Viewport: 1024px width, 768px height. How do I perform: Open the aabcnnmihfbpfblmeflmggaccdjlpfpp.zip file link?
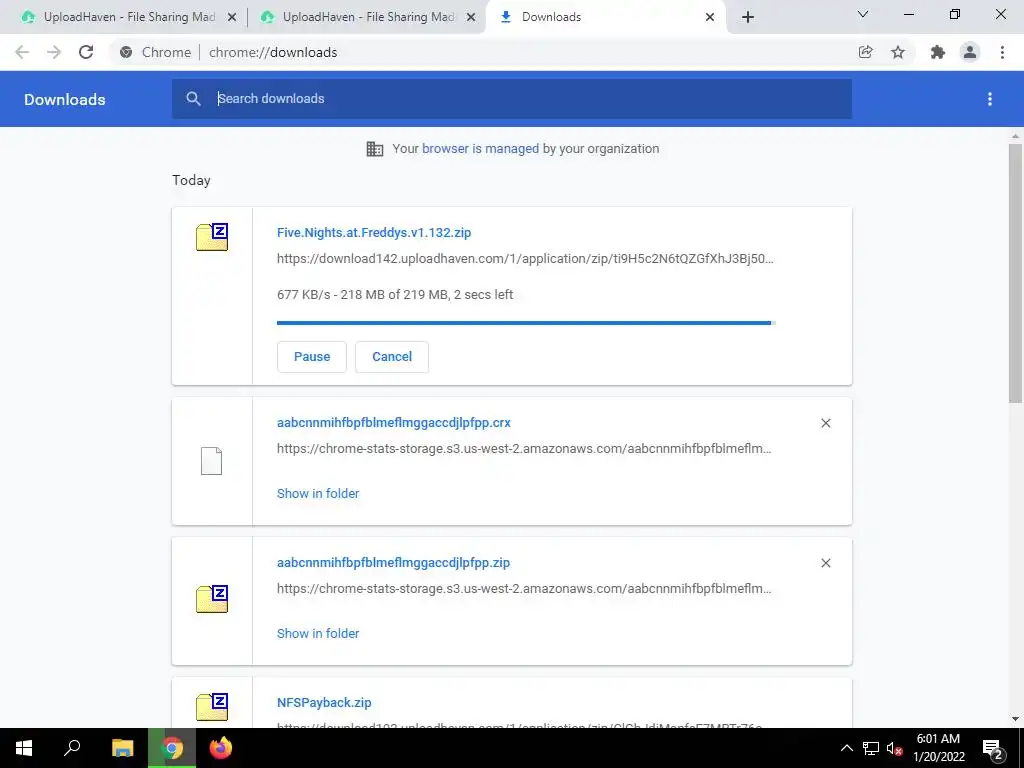(x=393, y=562)
